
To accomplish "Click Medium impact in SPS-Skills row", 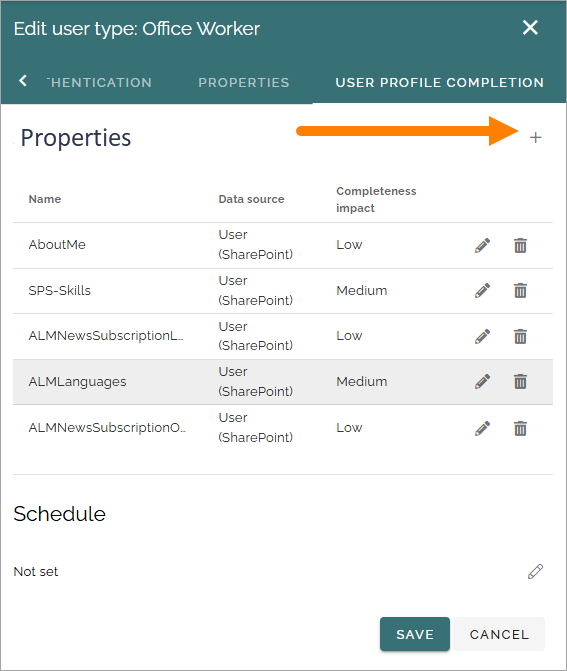I will pos(362,291).
